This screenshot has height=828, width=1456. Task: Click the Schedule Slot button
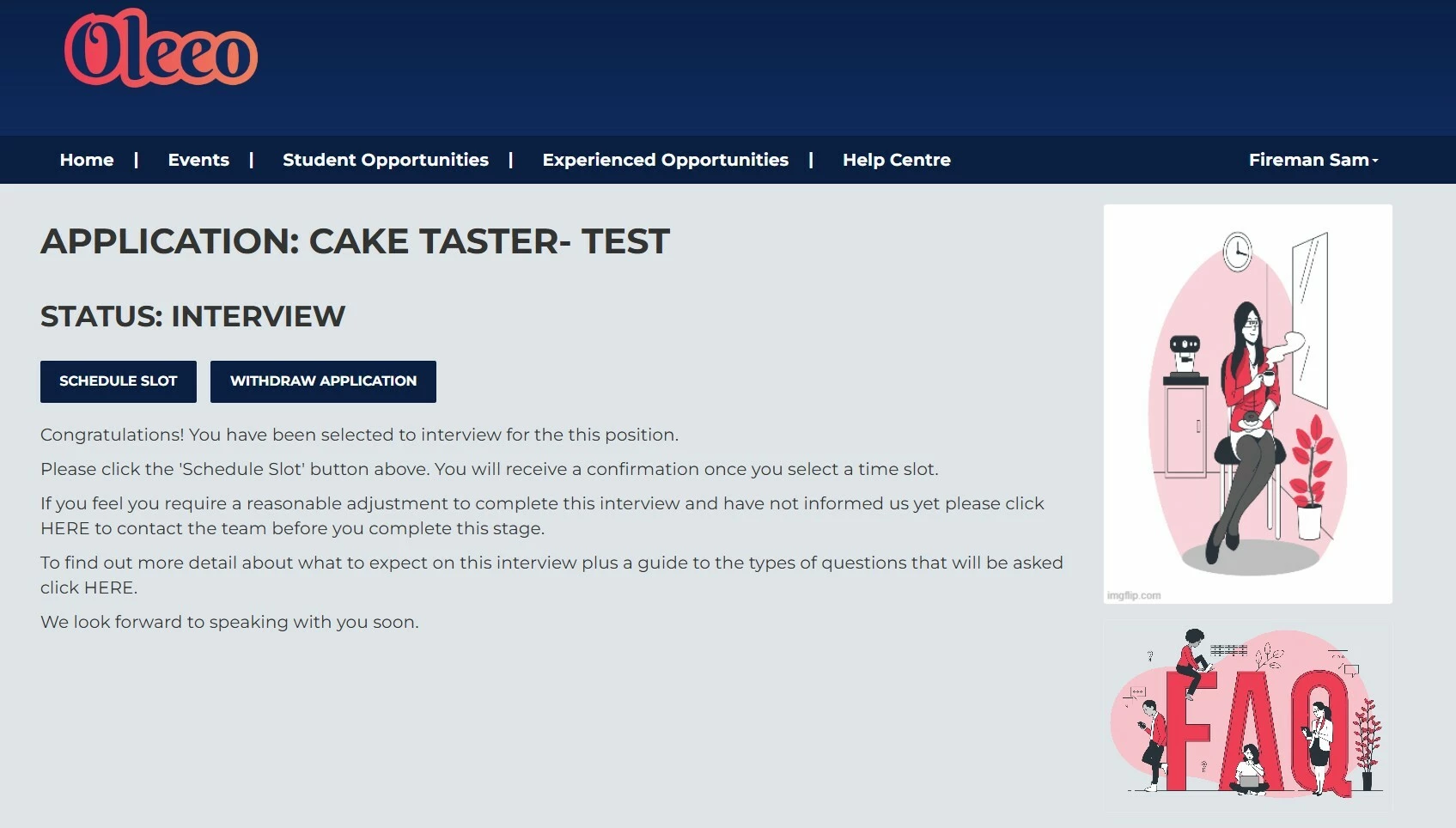click(x=119, y=381)
